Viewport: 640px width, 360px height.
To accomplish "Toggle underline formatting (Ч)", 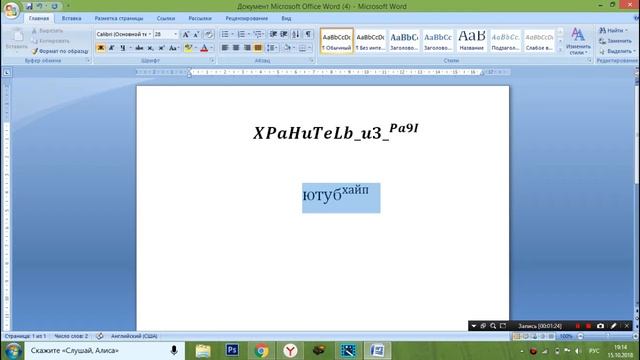I will pyautogui.click(x=122, y=48).
